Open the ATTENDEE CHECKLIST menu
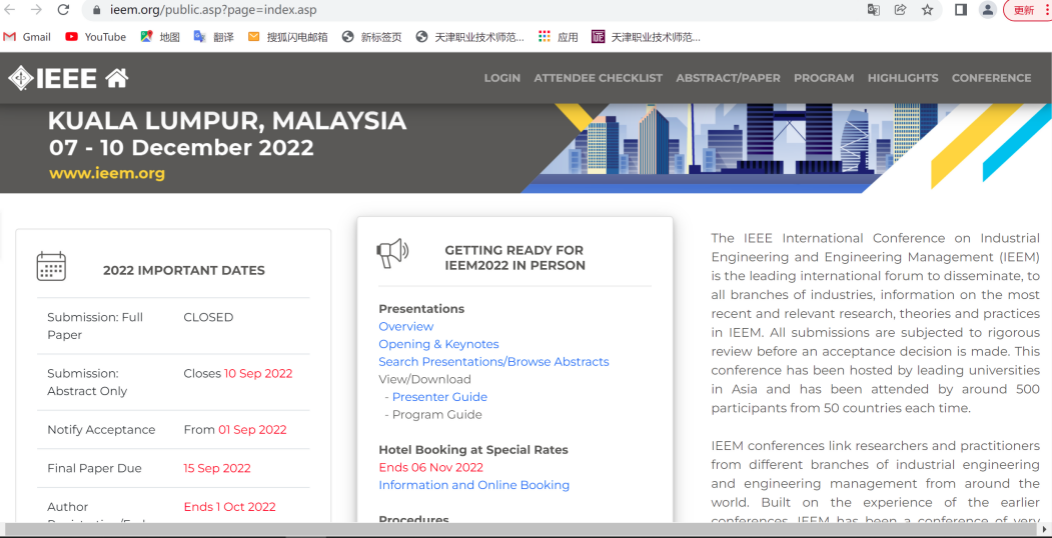This screenshot has height=538, width=1052. point(598,78)
